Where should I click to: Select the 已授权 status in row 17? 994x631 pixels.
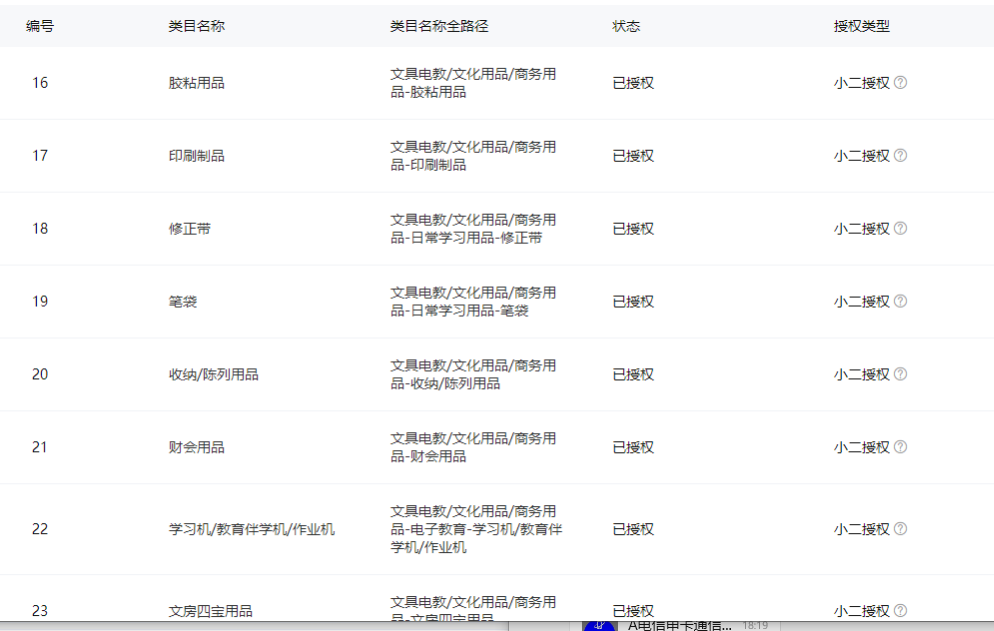[x=633, y=155]
